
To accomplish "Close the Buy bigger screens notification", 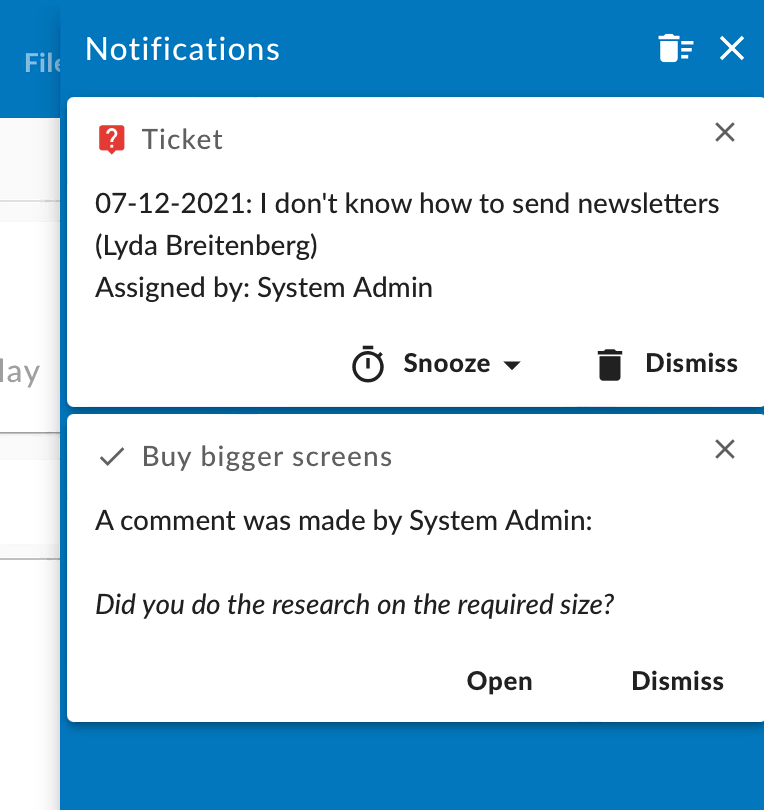I will tap(725, 450).
